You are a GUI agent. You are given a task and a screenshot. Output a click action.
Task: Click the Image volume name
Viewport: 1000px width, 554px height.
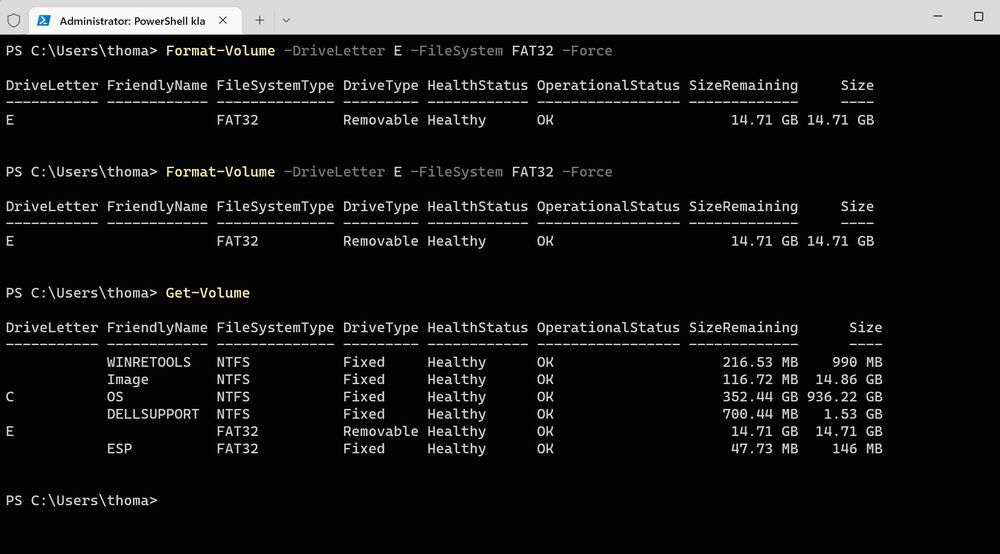(128, 379)
